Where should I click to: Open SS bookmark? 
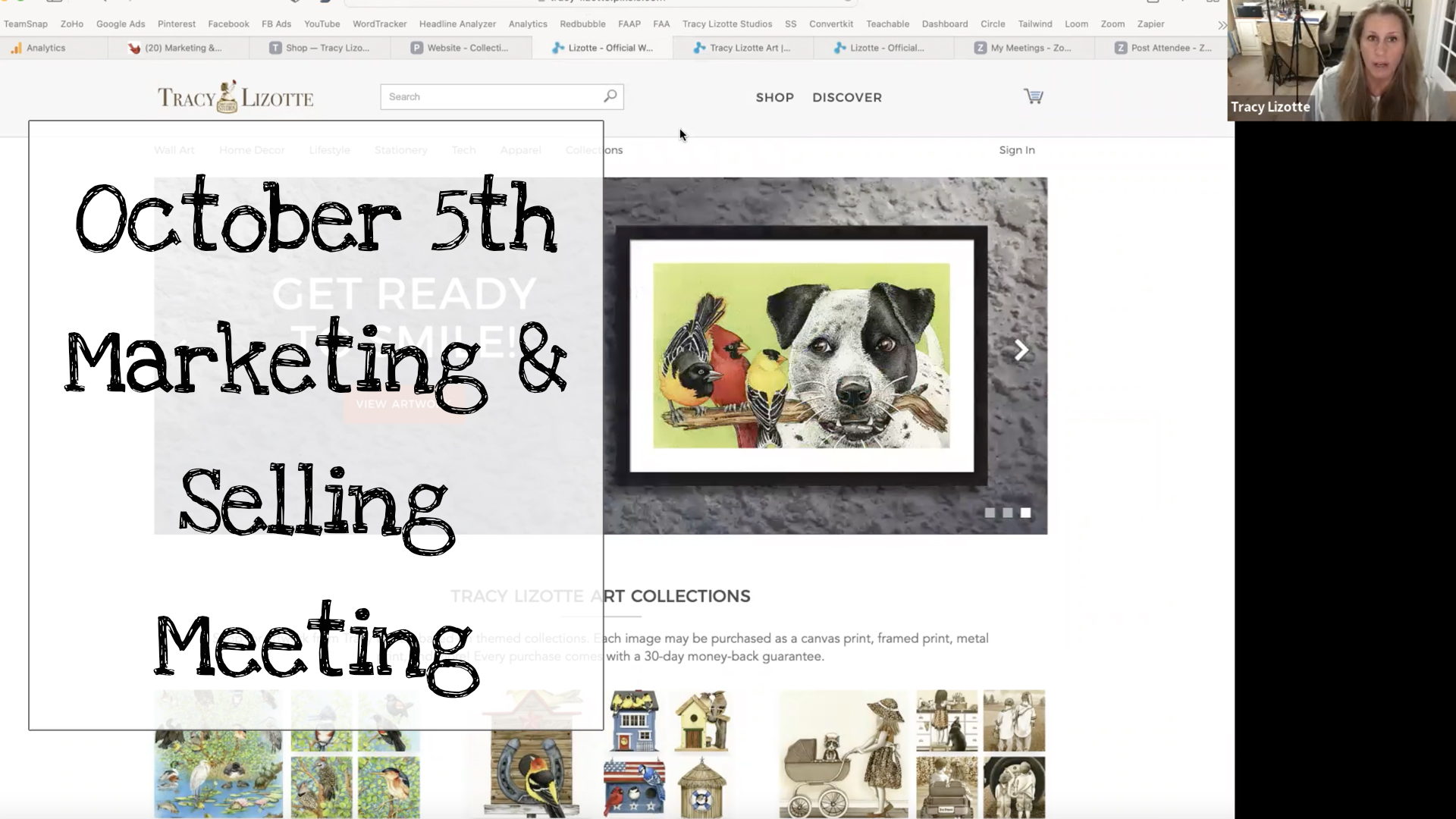pyautogui.click(x=791, y=24)
